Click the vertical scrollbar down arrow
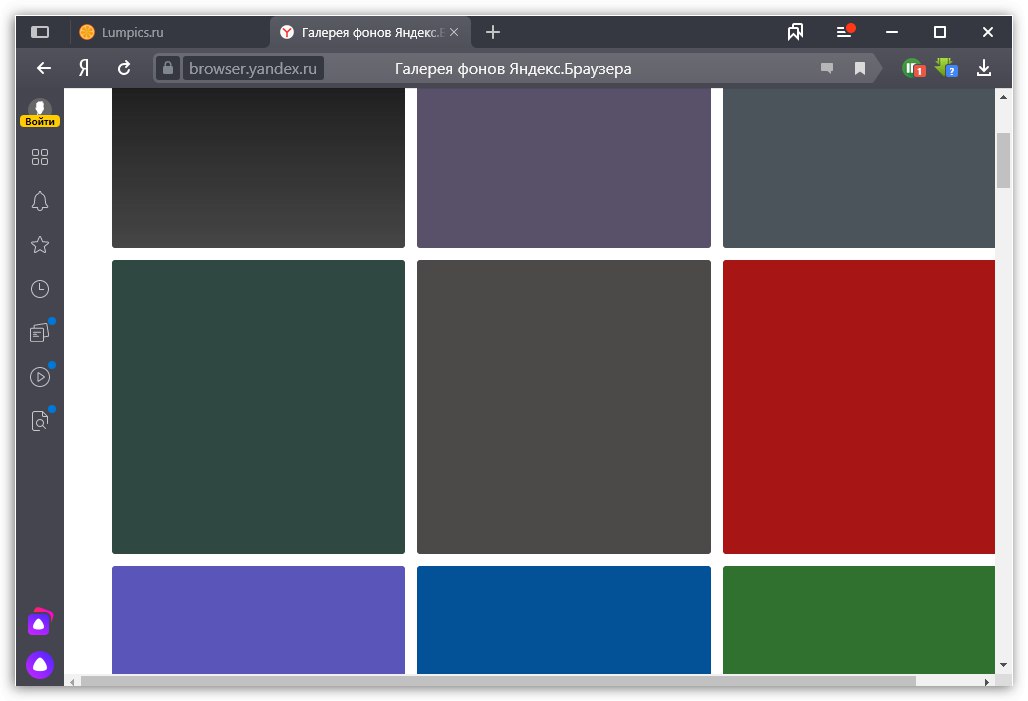Screen dimensions: 1028x701 tap(1003, 665)
